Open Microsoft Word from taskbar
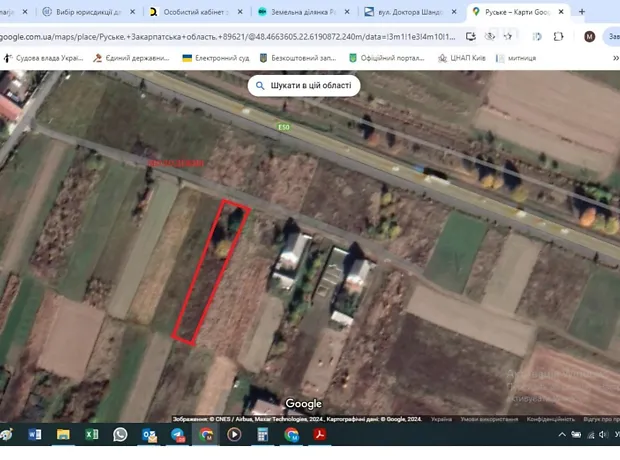 coord(34,435)
